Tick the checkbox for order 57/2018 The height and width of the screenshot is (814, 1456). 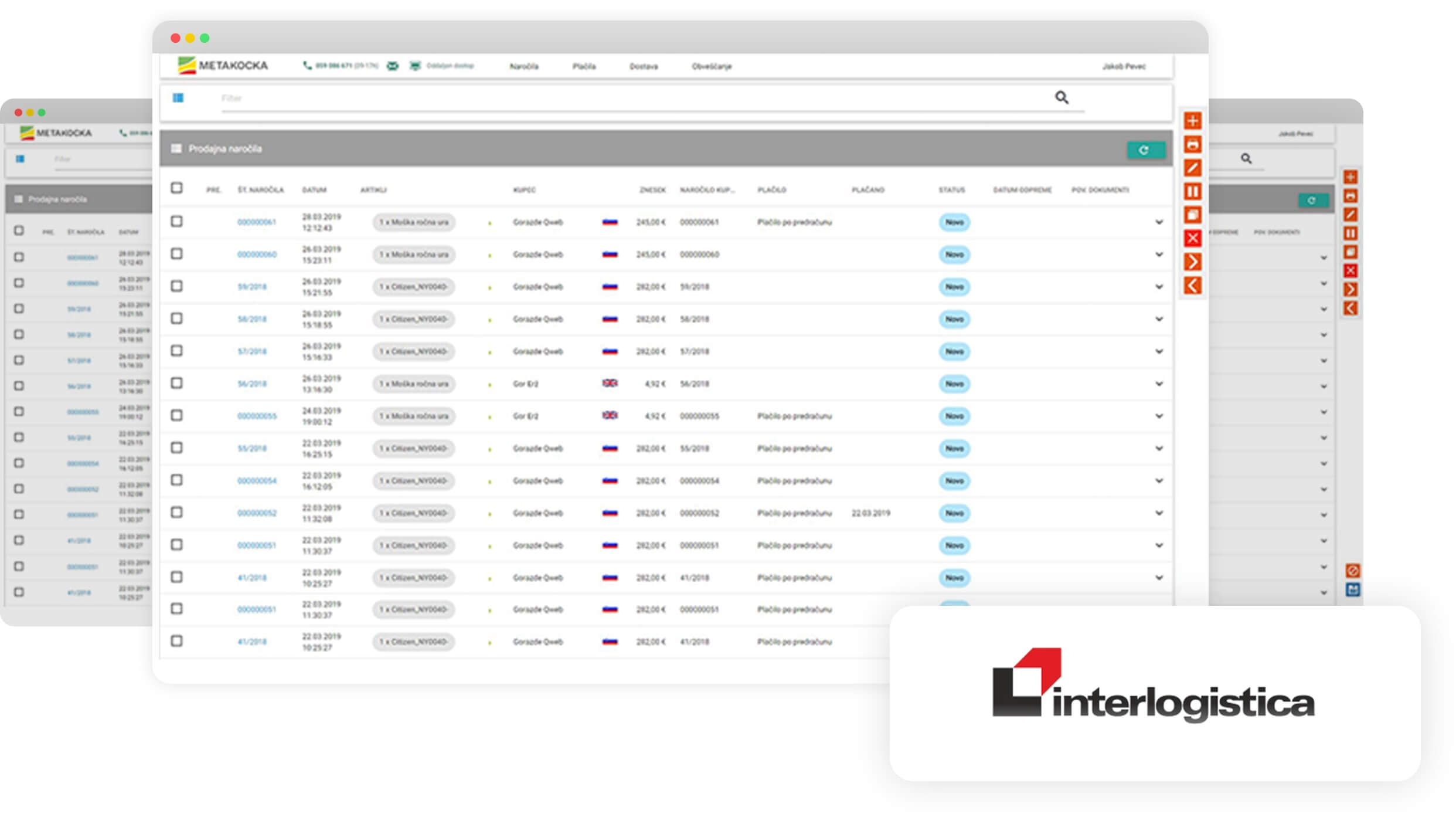pos(176,350)
